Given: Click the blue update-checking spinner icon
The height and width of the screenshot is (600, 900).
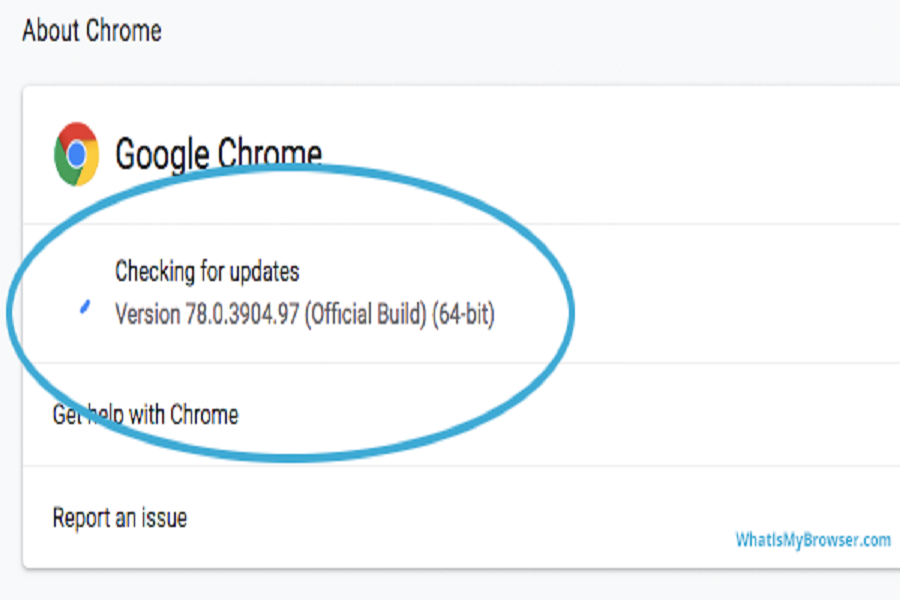Looking at the screenshot, I should tap(86, 307).
